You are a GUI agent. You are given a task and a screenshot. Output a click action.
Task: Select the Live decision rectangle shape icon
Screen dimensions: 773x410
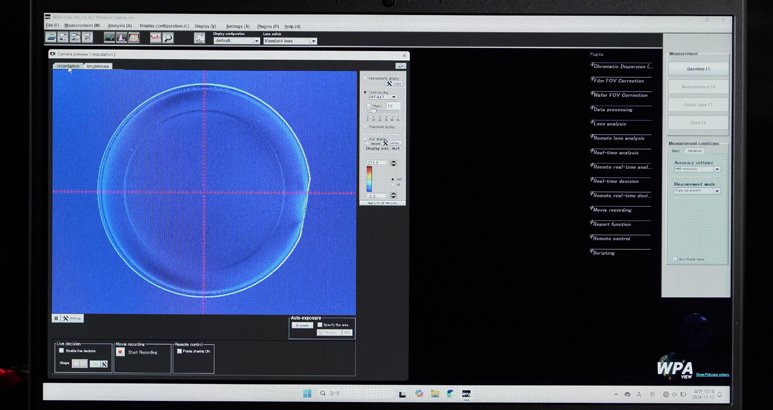point(76,364)
